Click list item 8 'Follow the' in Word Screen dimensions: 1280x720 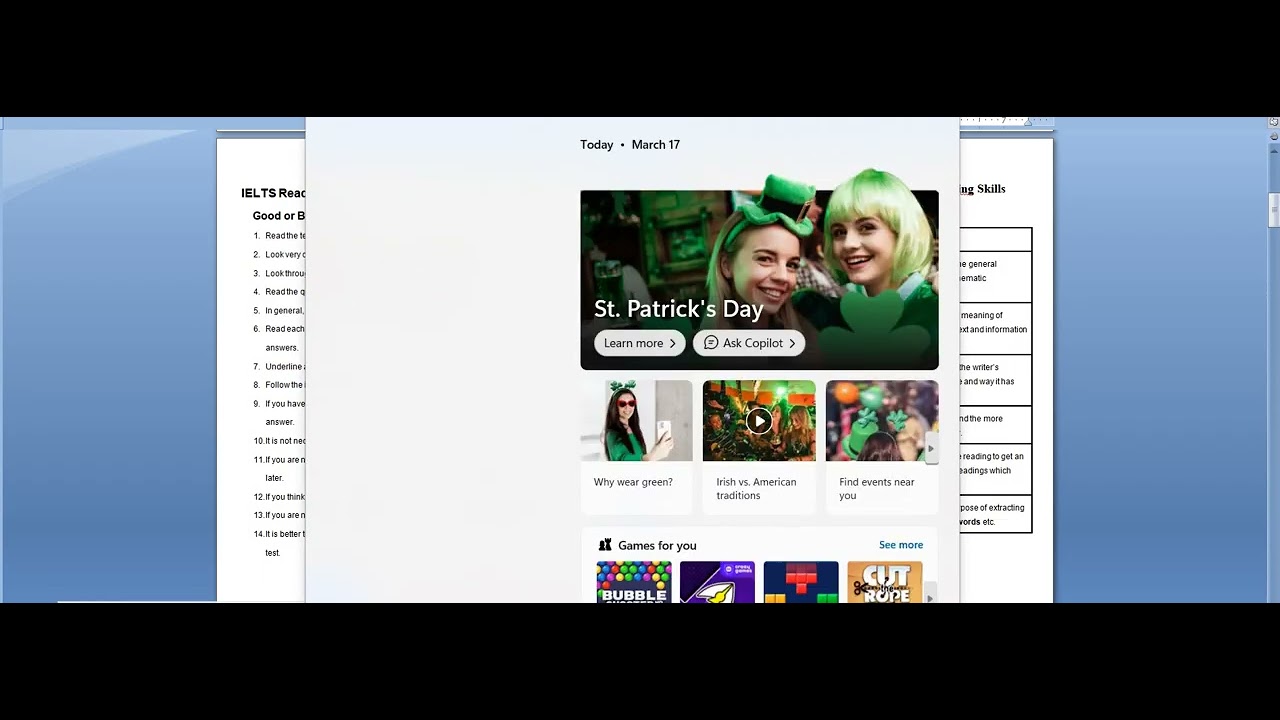click(x=285, y=385)
